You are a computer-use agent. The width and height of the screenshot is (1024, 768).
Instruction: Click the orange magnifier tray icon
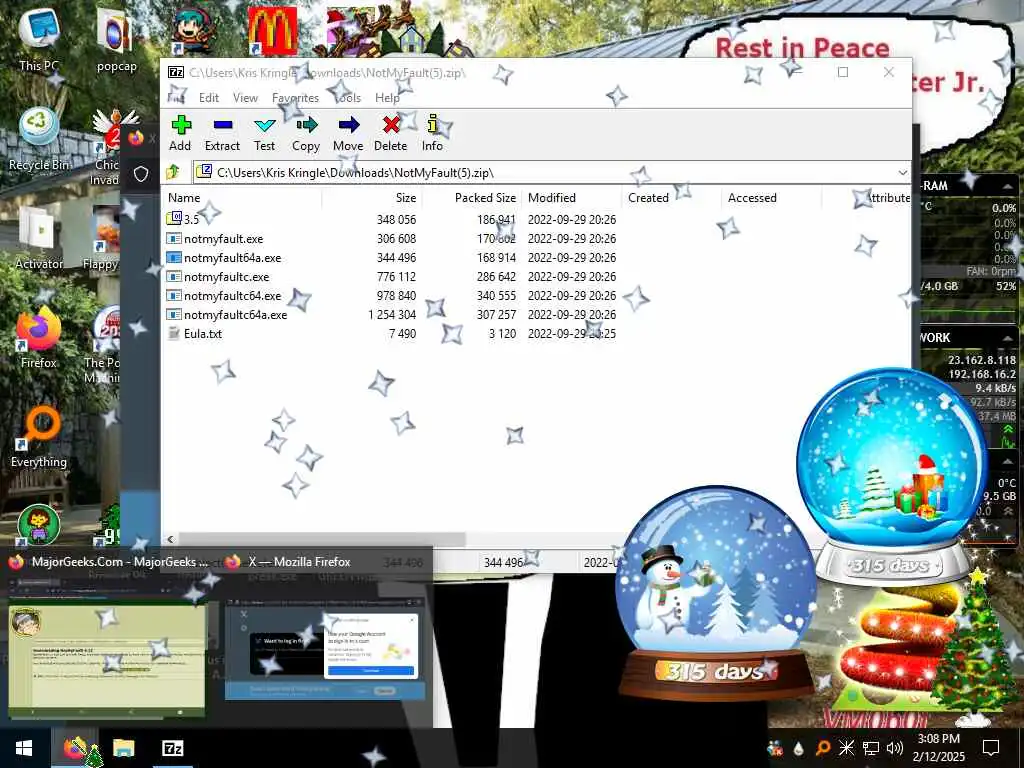pos(823,748)
